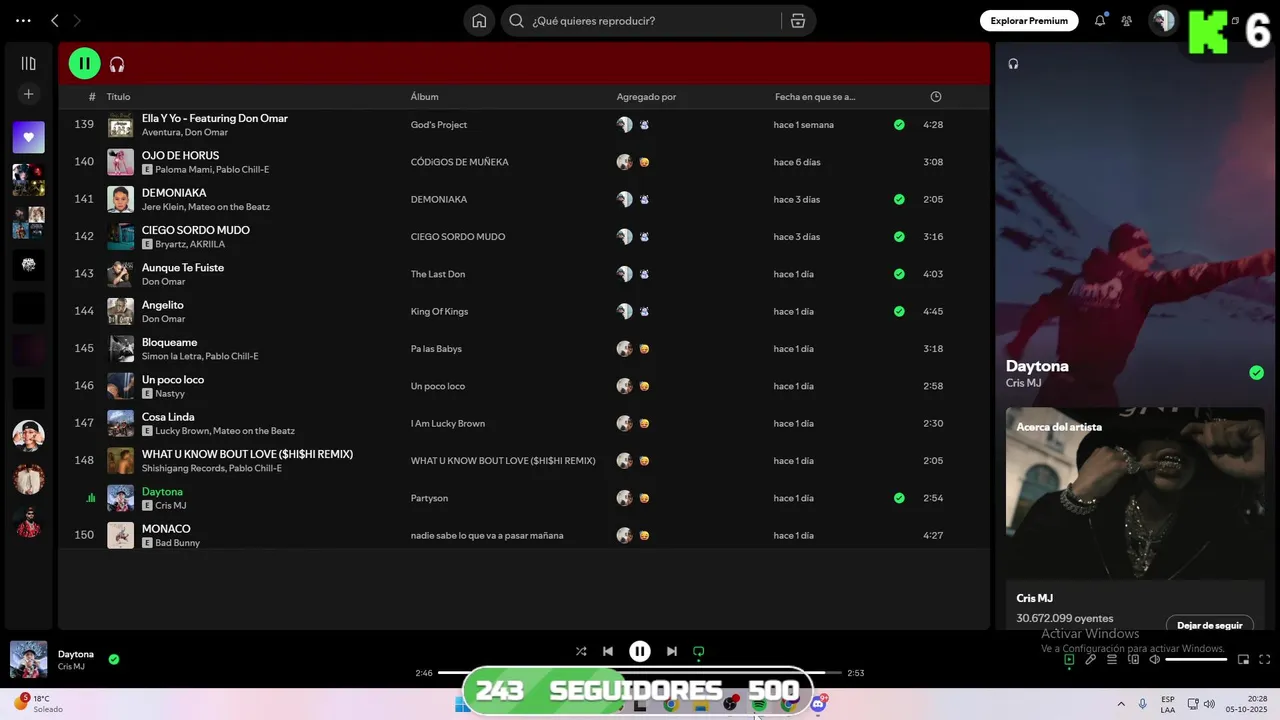The width and height of the screenshot is (1280, 720).
Task: Seek on the song progress bar
Action: (640, 673)
